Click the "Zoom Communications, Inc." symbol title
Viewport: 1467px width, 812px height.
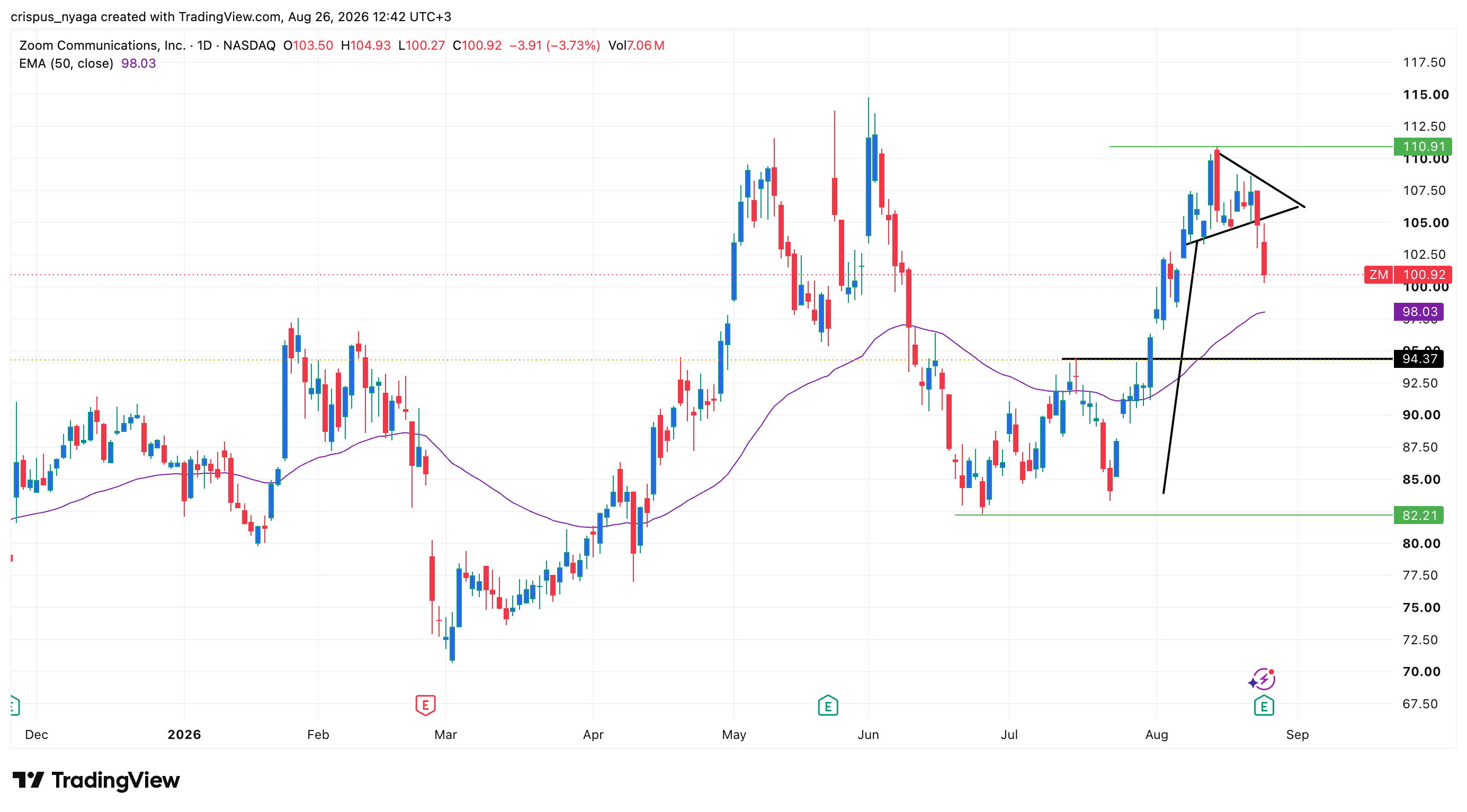[x=103, y=46]
